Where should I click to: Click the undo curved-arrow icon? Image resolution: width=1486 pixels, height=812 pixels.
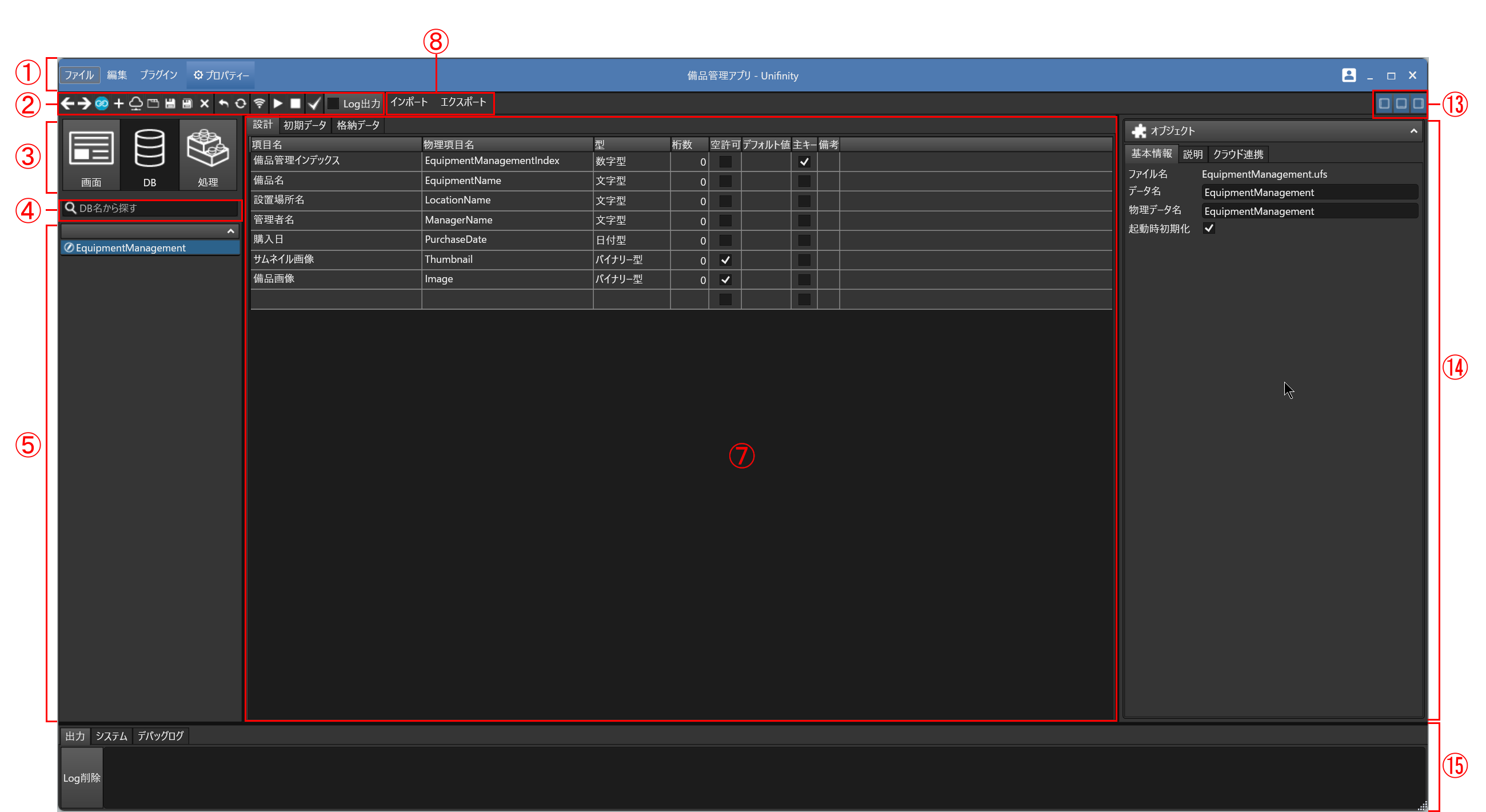pos(223,103)
